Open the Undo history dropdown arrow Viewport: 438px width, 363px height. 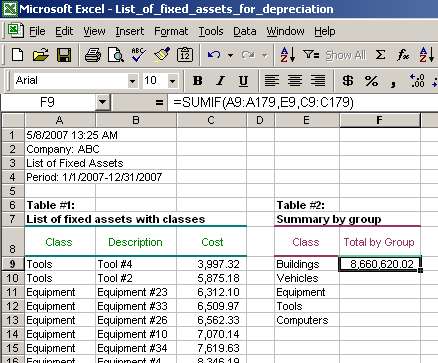[230, 55]
